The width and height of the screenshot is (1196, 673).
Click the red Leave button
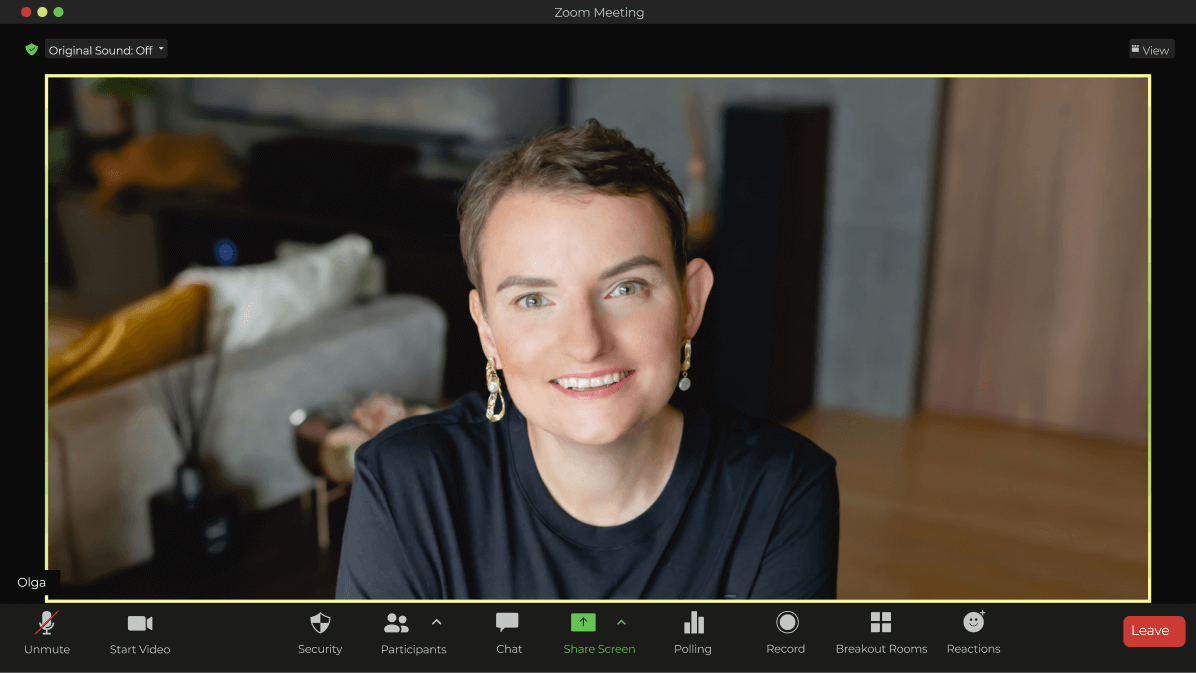[1153, 631]
